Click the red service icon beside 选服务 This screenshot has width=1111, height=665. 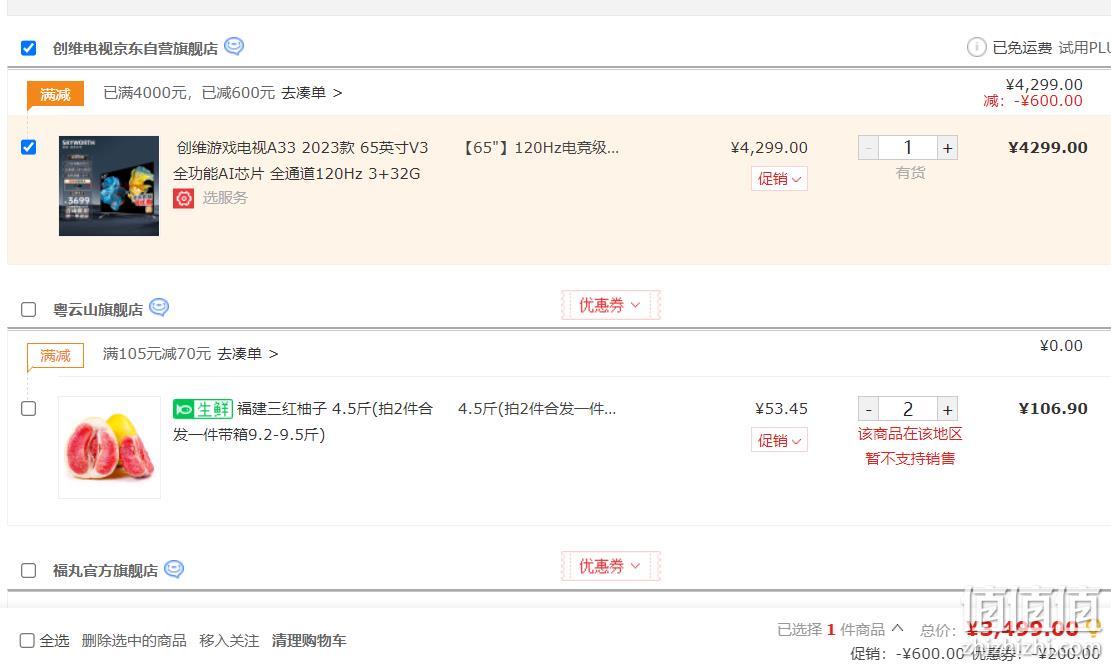184,198
